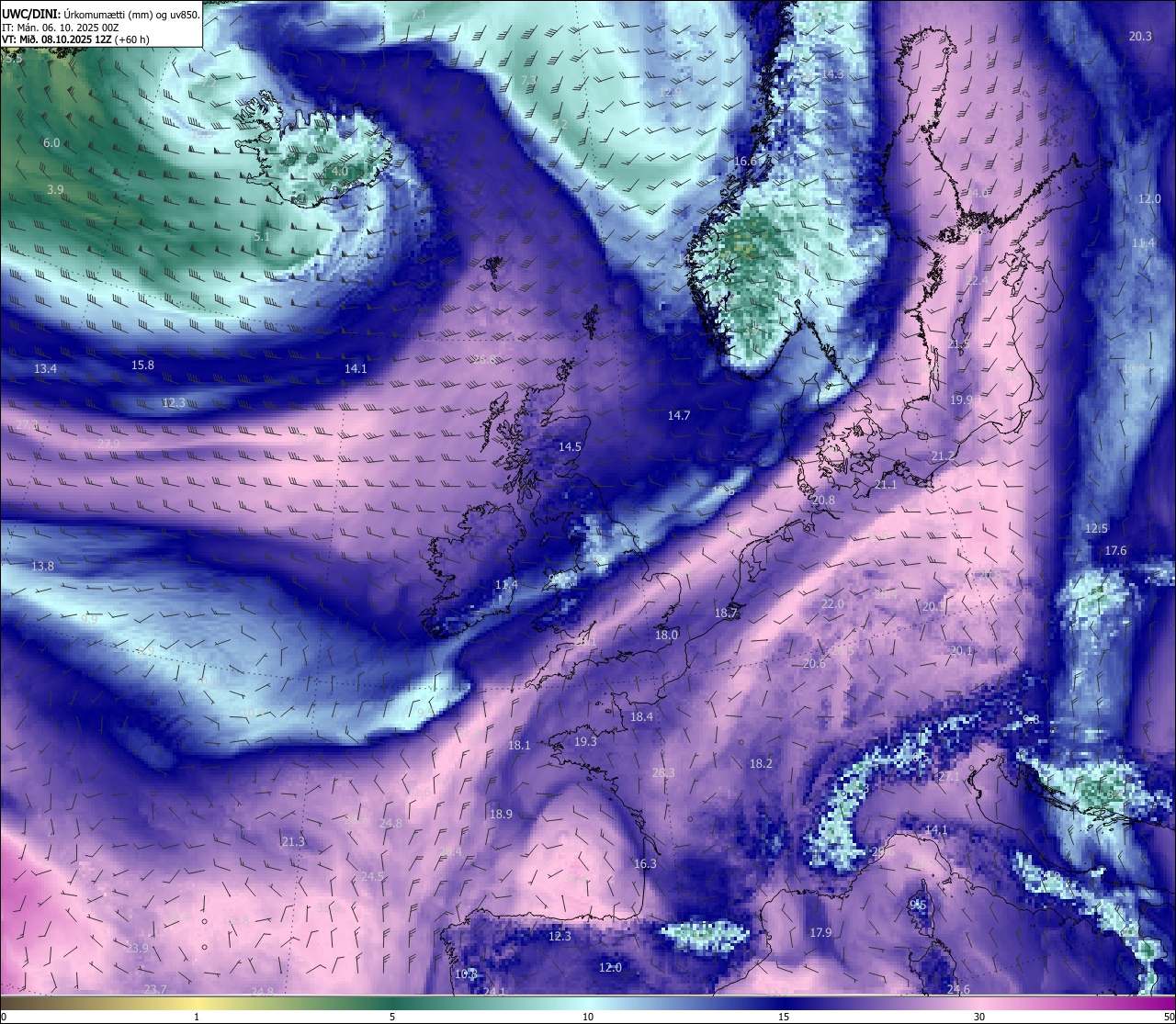The image size is (1176, 1024).
Task: Click the 17.9 value label
Action: click(x=820, y=933)
